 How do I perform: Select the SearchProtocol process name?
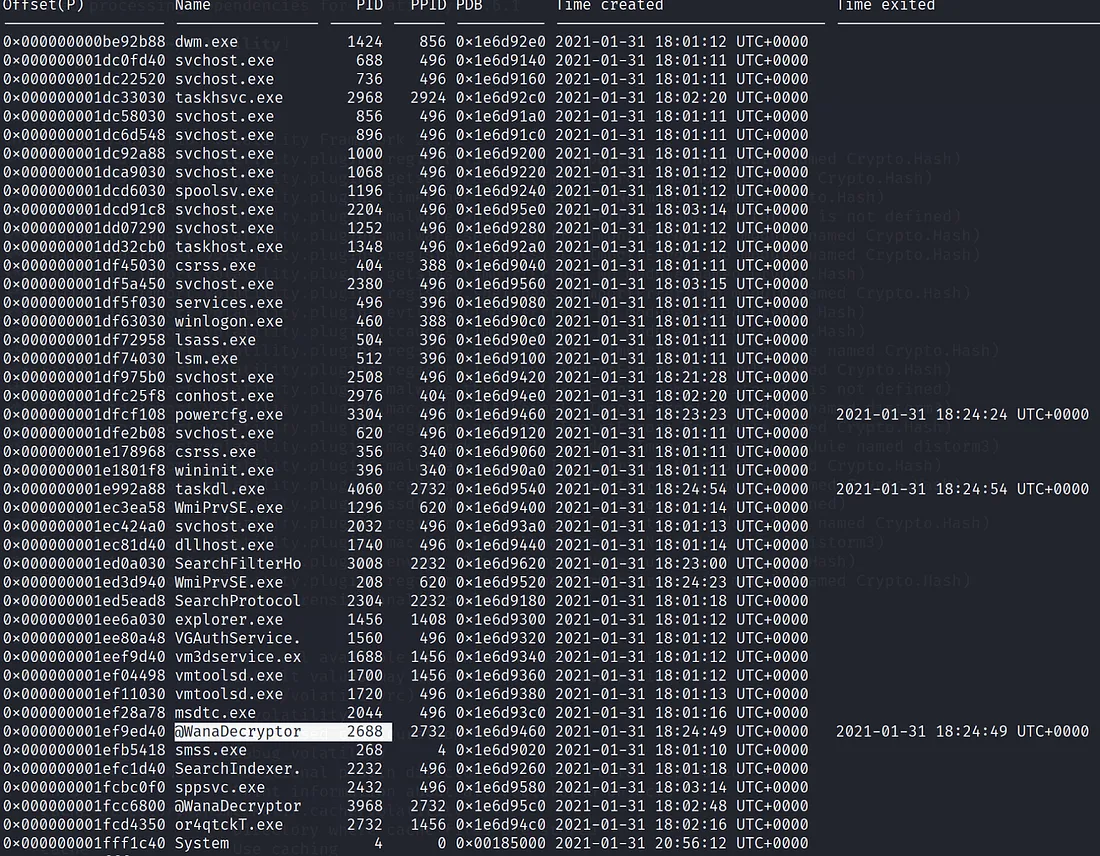pyautogui.click(x=238, y=601)
